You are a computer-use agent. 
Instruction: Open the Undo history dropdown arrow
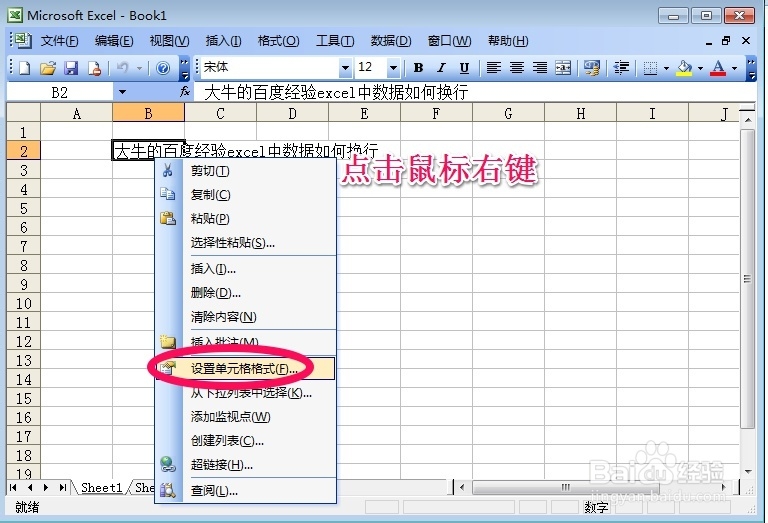(x=140, y=68)
